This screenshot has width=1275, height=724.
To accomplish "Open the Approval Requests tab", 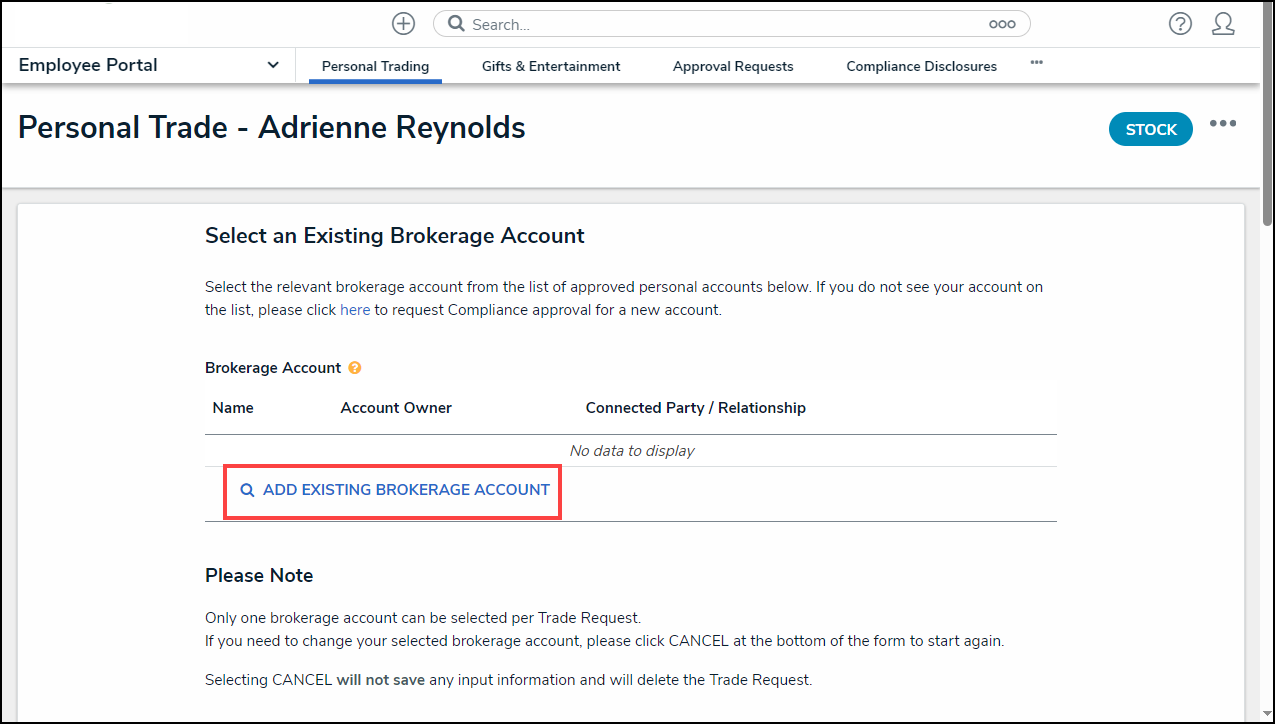I will pyautogui.click(x=733, y=66).
